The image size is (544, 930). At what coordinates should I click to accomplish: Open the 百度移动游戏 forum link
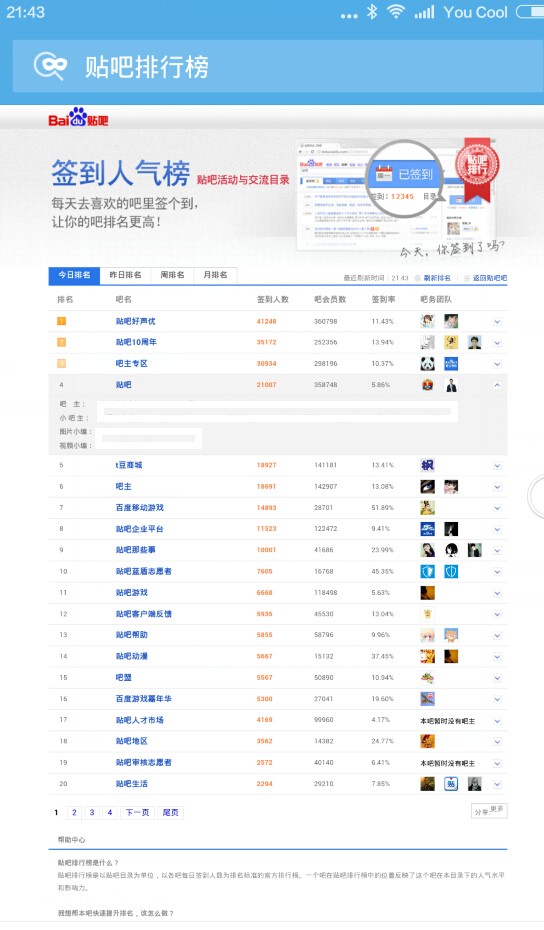pyautogui.click(x=139, y=508)
